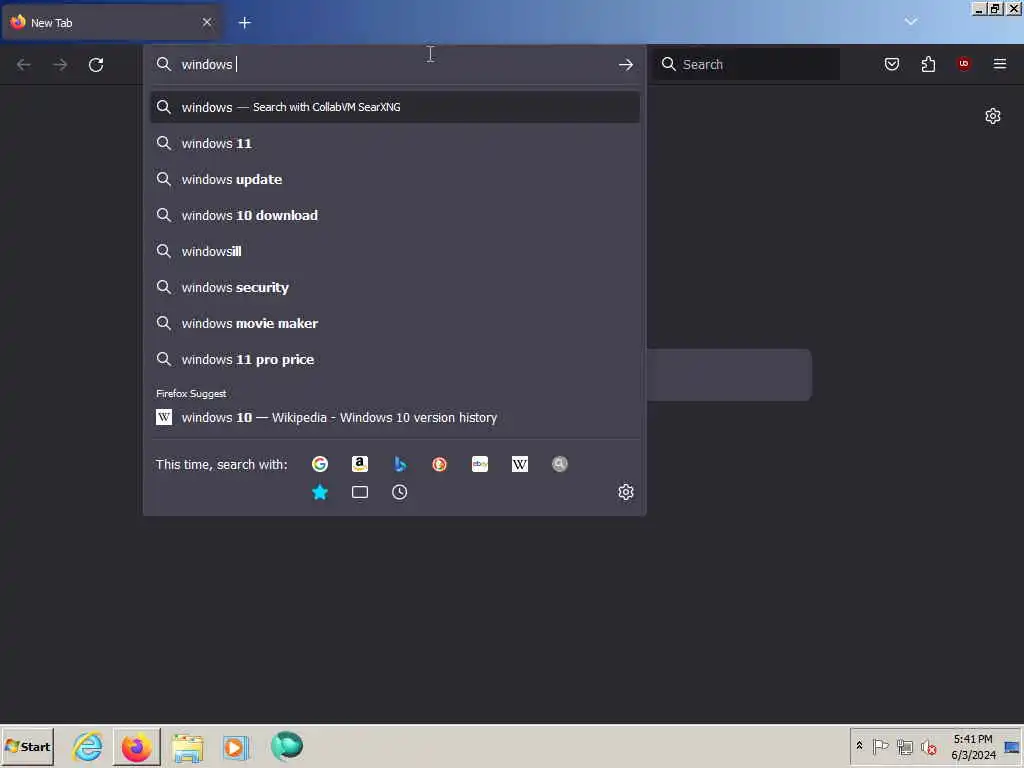Search windows with CollabVM SearXNG
Screen dimensions: 1024x768
(394, 107)
